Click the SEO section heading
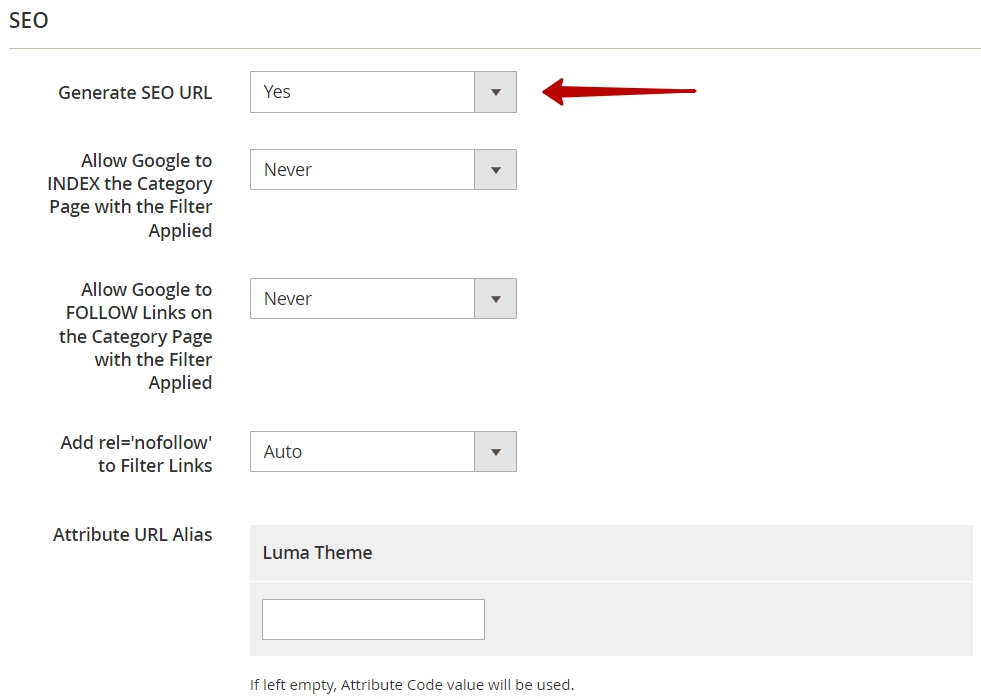981x699 pixels. [x=29, y=20]
